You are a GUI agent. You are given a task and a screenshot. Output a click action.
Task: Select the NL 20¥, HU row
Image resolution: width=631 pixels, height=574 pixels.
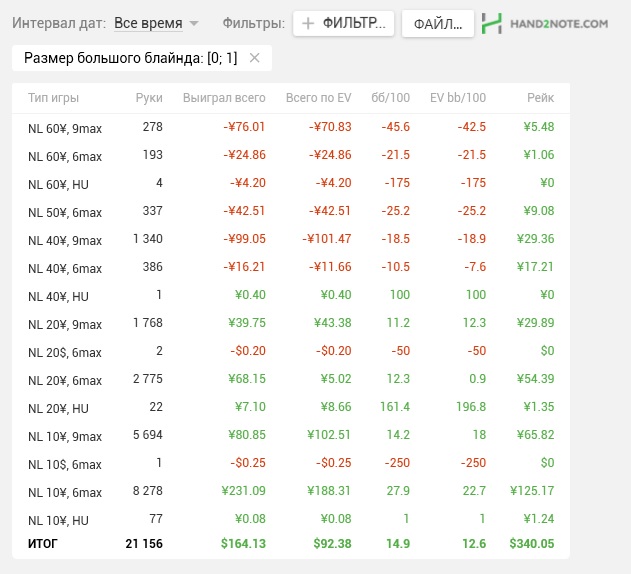(59, 408)
